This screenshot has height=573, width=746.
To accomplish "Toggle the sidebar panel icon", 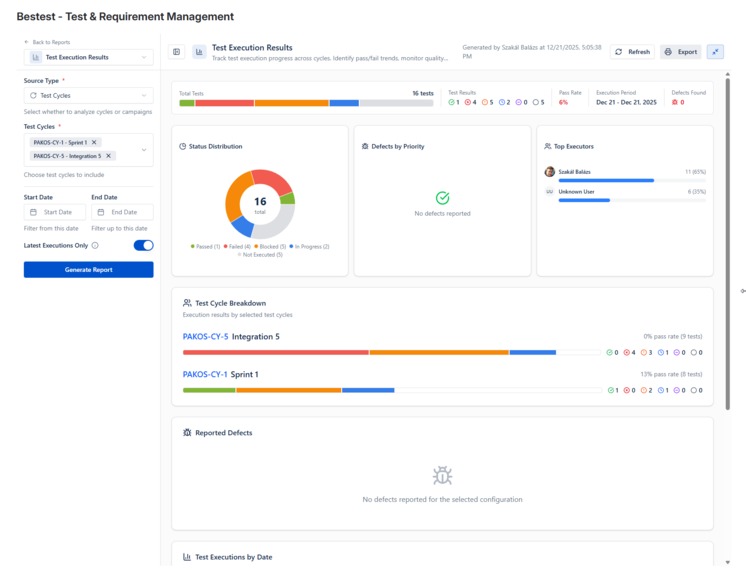I will (x=177, y=52).
